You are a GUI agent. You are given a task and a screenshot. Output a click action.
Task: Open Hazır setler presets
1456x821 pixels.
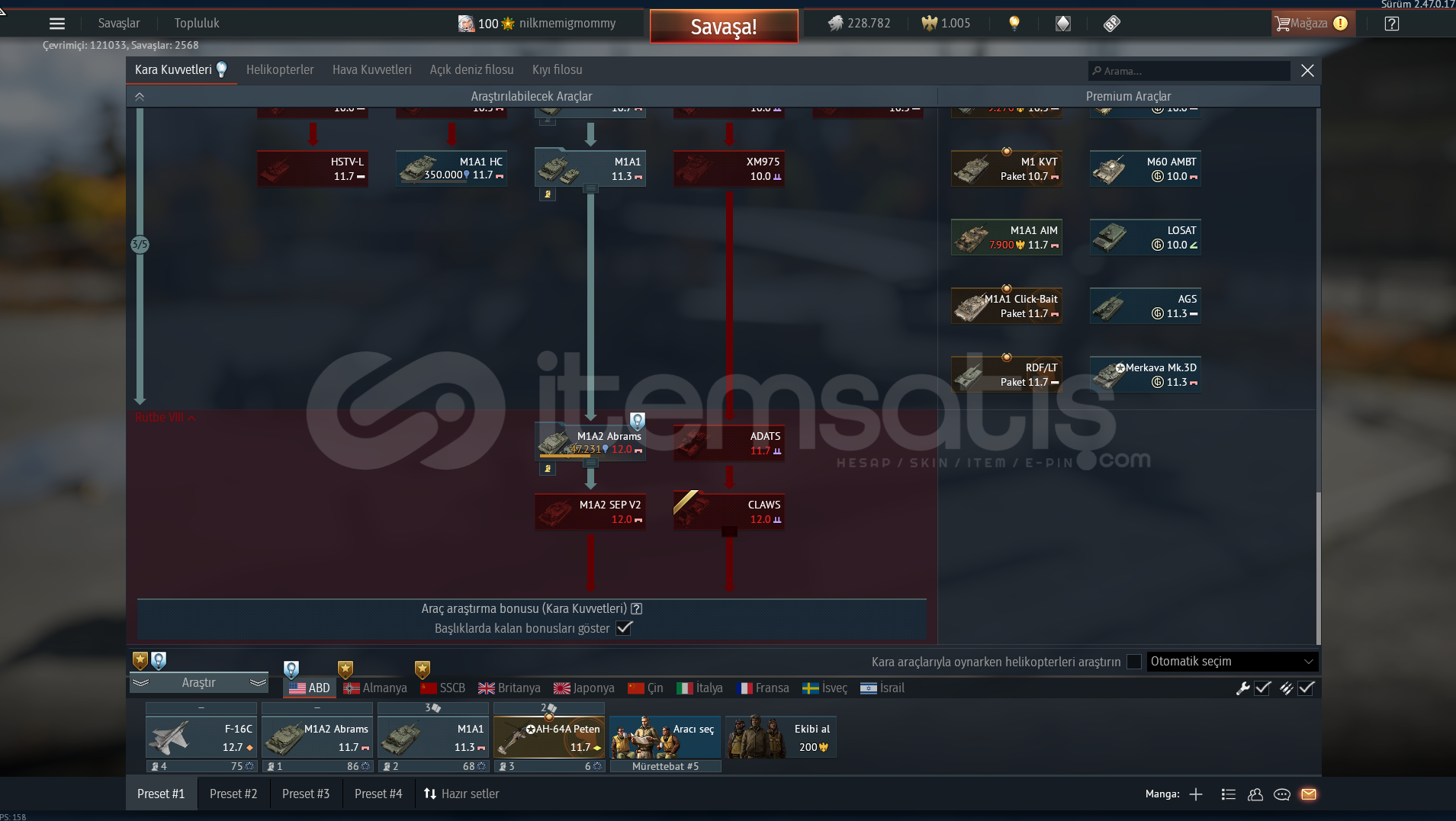point(461,794)
